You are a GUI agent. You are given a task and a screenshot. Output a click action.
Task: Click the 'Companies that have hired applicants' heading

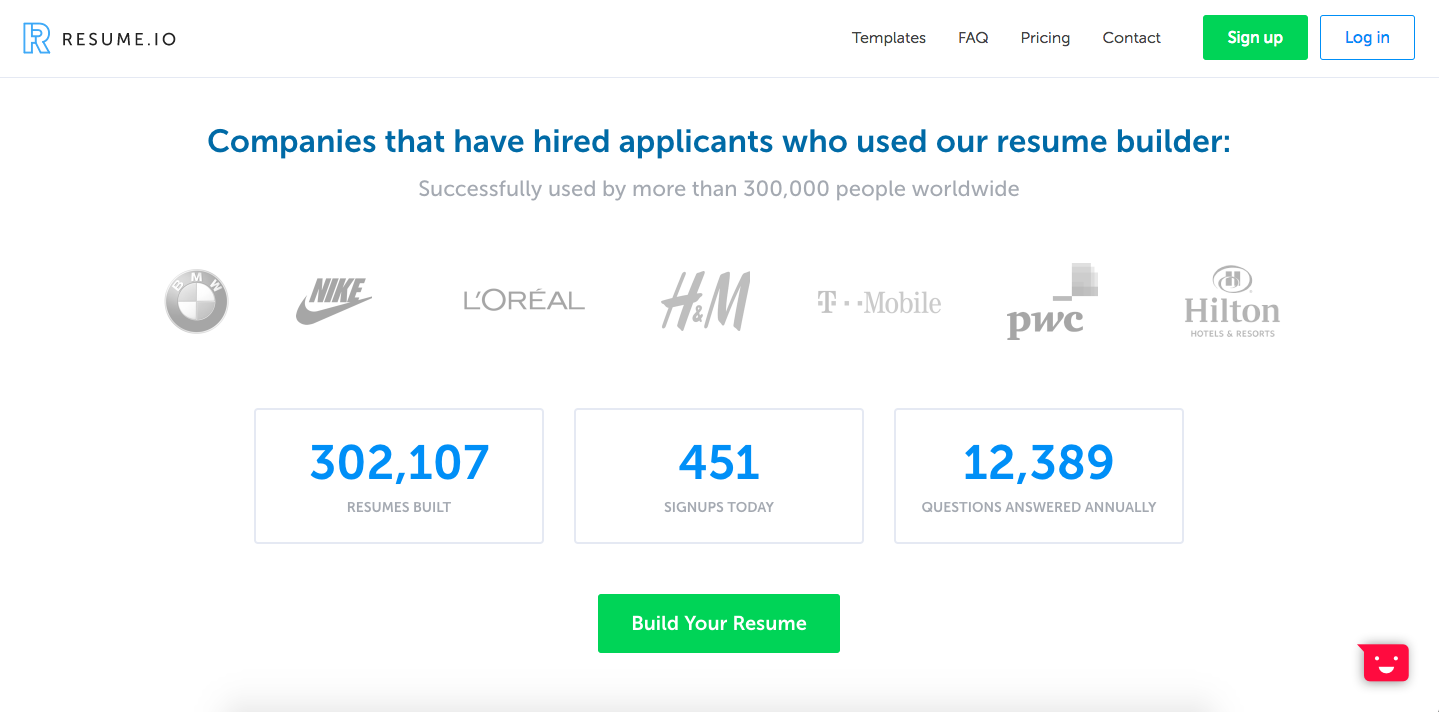click(x=719, y=141)
